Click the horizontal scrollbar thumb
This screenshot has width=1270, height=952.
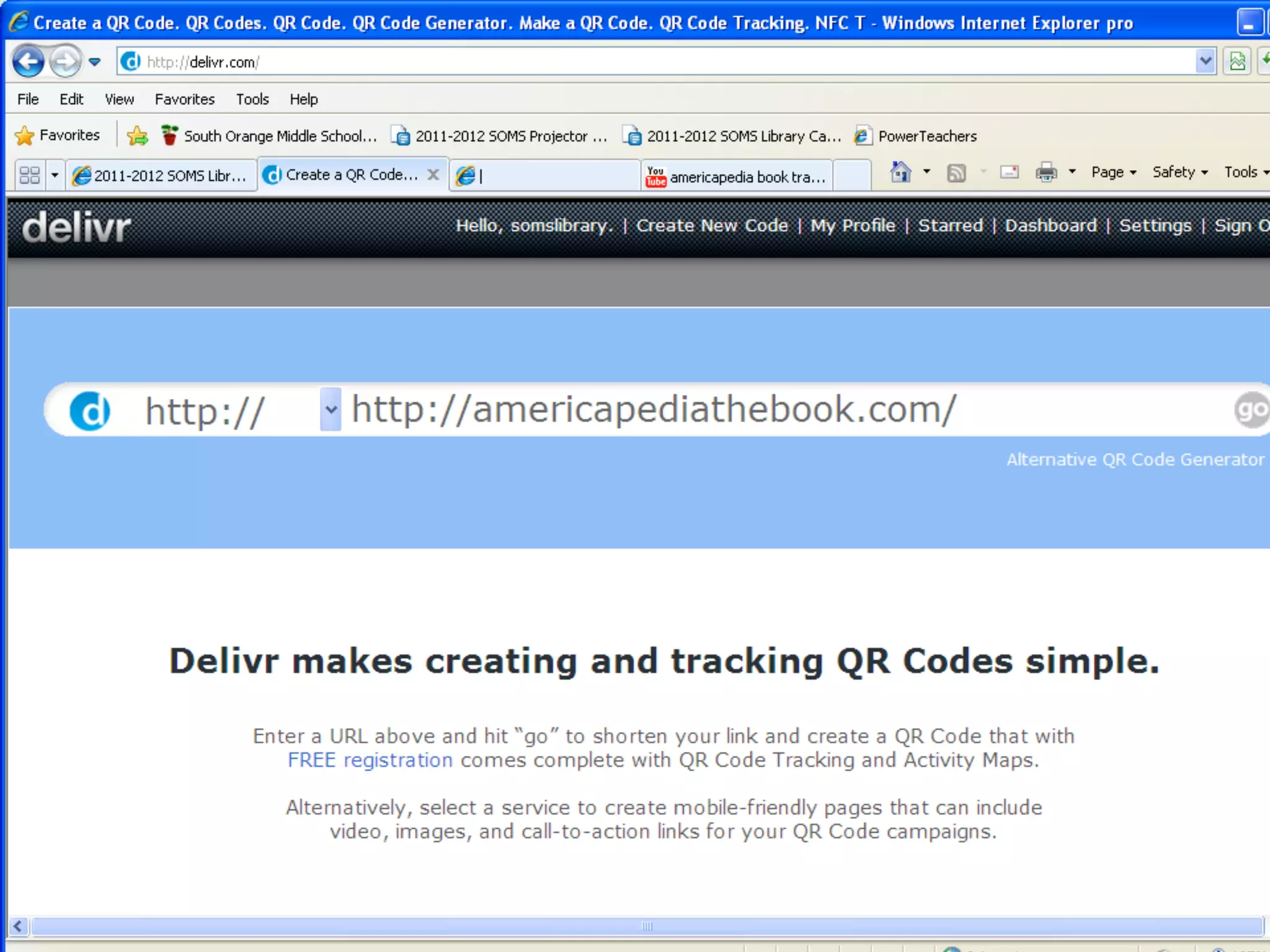click(647, 927)
